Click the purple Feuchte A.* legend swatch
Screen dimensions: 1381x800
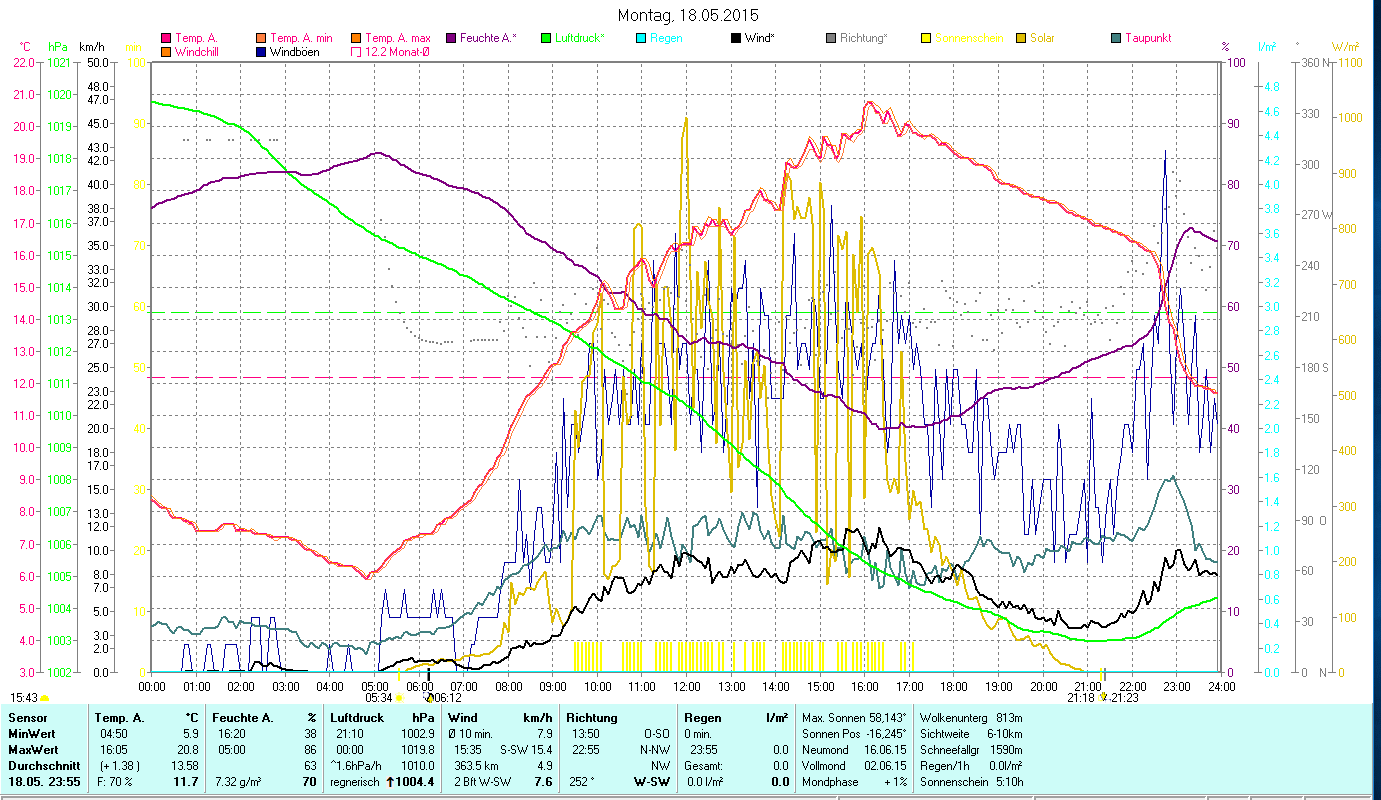[x=450, y=38]
